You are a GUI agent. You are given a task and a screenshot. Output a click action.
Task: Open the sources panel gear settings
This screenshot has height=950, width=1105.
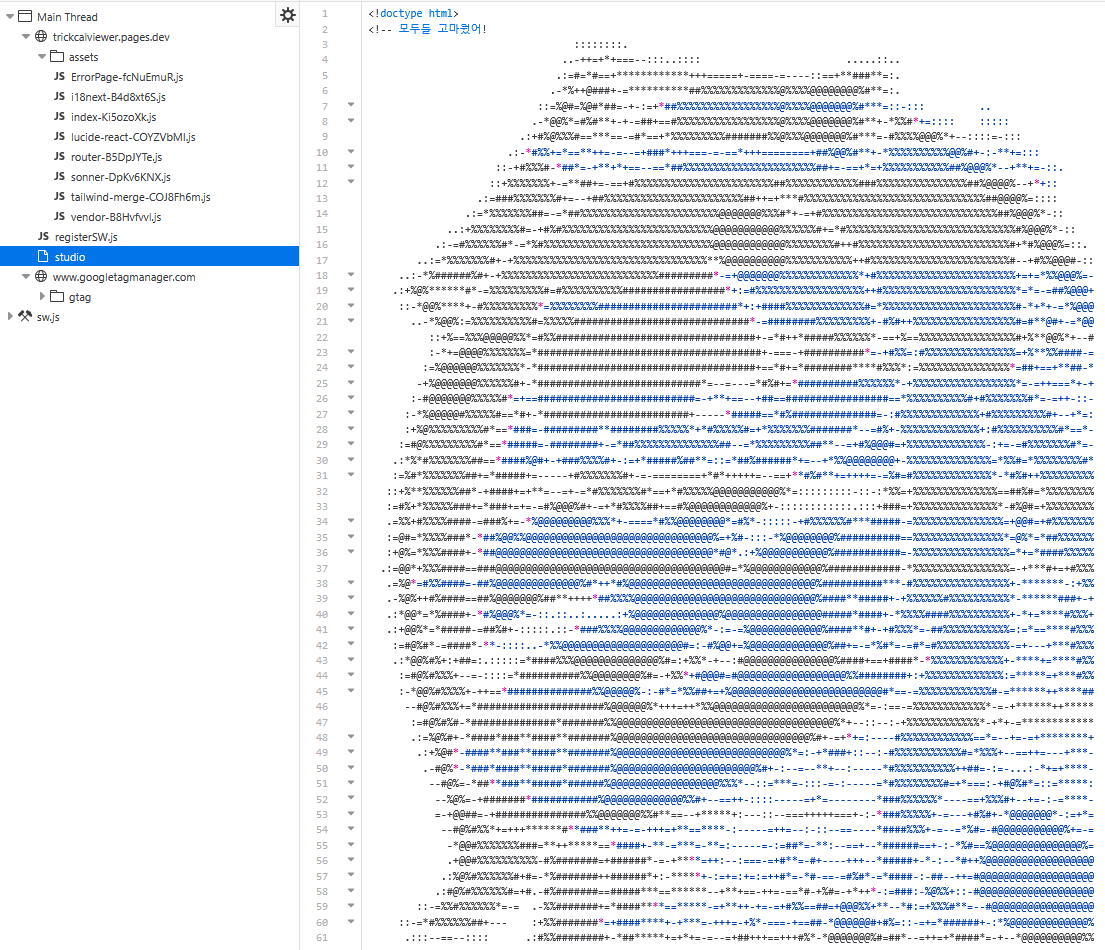click(288, 15)
